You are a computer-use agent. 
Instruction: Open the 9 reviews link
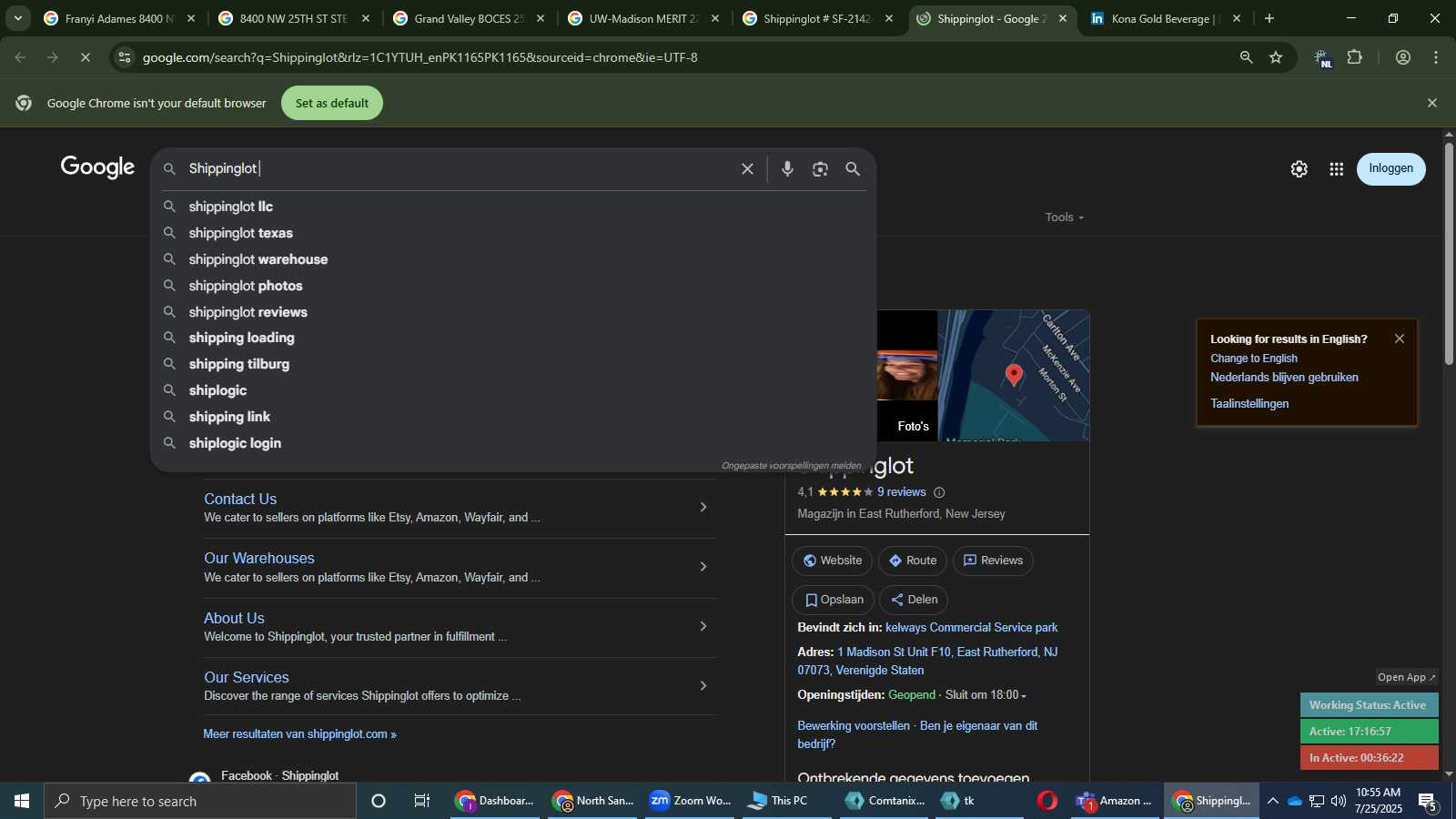point(901,492)
